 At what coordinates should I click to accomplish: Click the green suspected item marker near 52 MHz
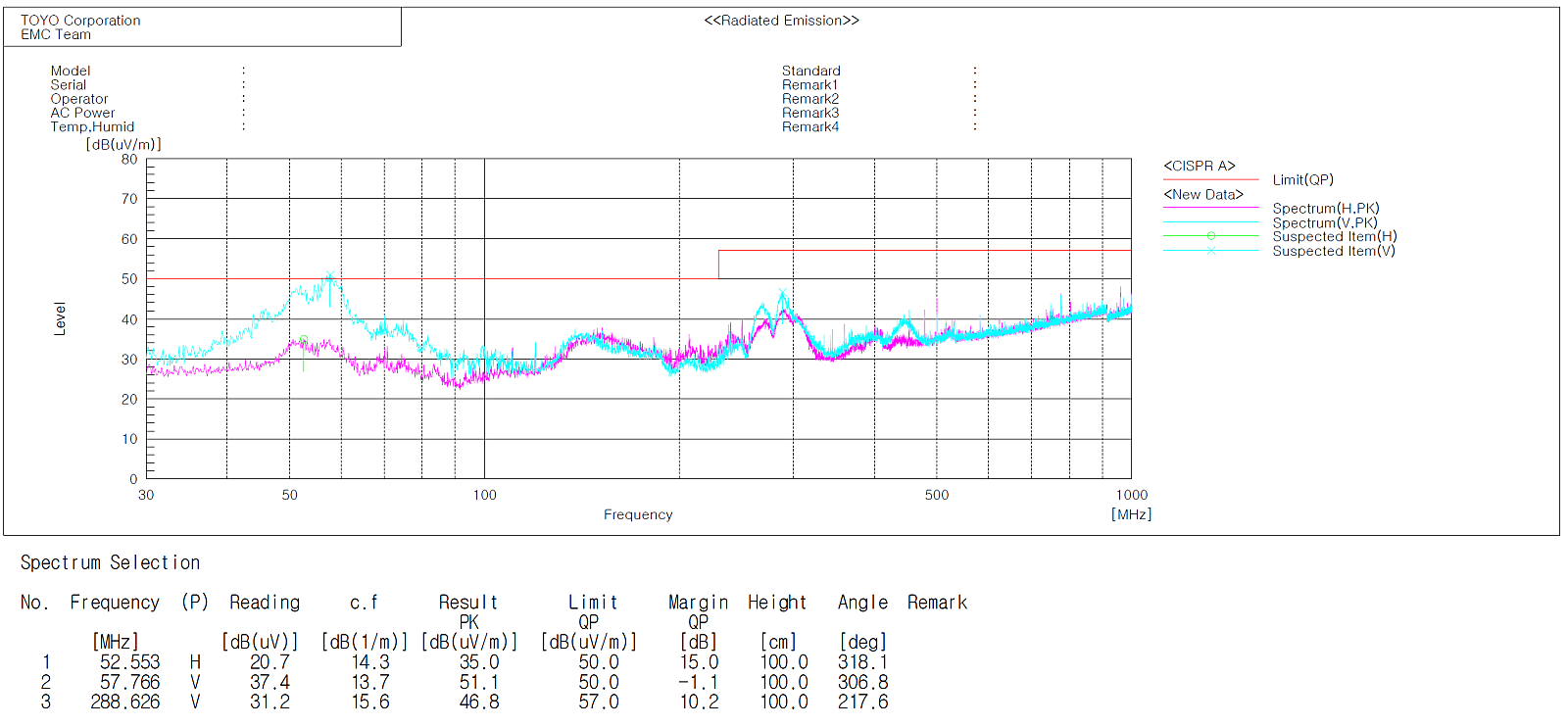304,340
